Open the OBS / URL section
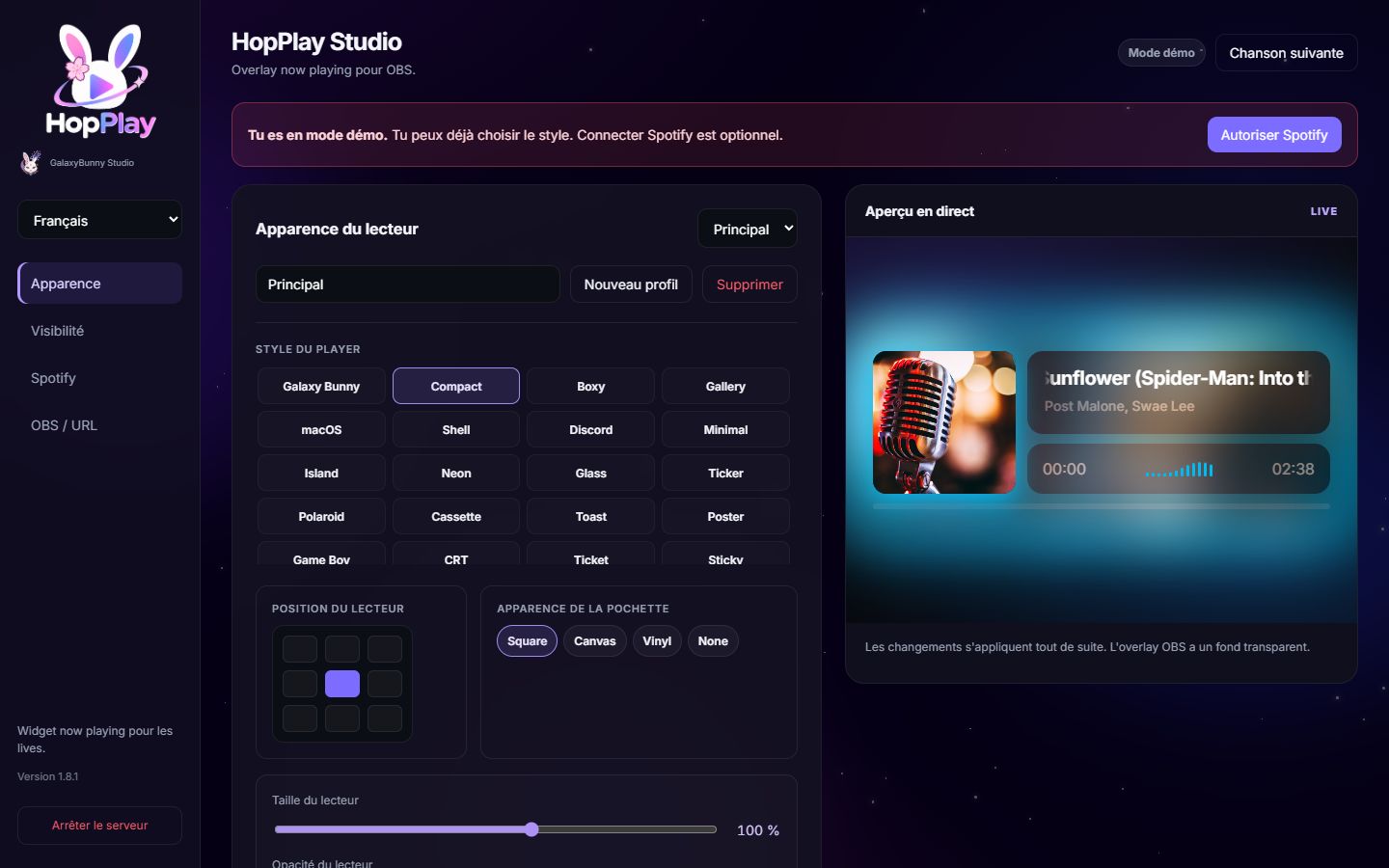Viewport: 1389px width, 868px height. click(100, 425)
